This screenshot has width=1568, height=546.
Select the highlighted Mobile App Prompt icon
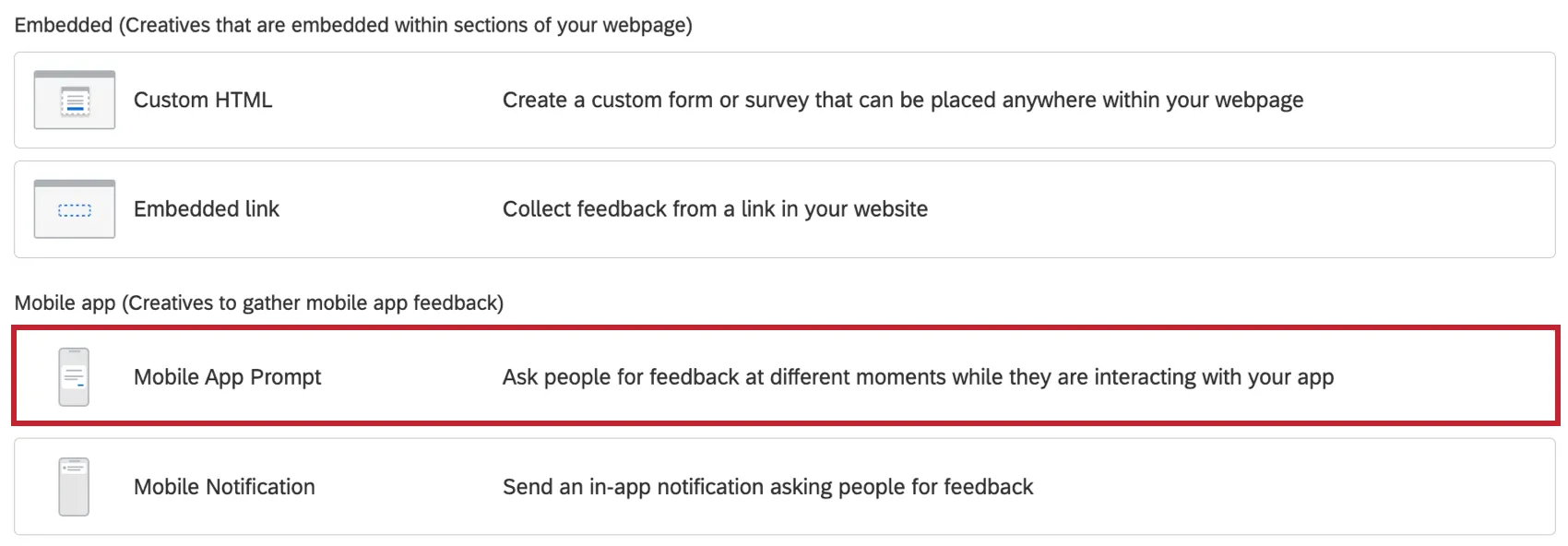coord(73,376)
